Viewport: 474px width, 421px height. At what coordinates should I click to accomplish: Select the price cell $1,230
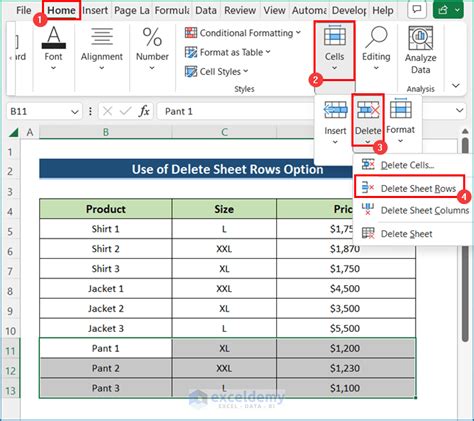346,368
